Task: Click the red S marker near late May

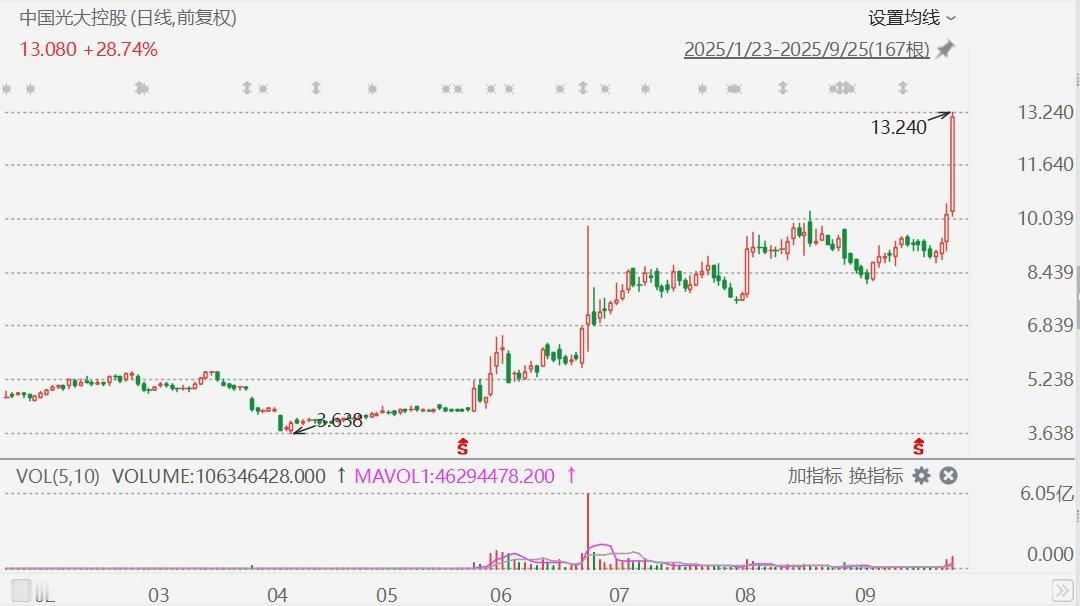Action: 462,446
